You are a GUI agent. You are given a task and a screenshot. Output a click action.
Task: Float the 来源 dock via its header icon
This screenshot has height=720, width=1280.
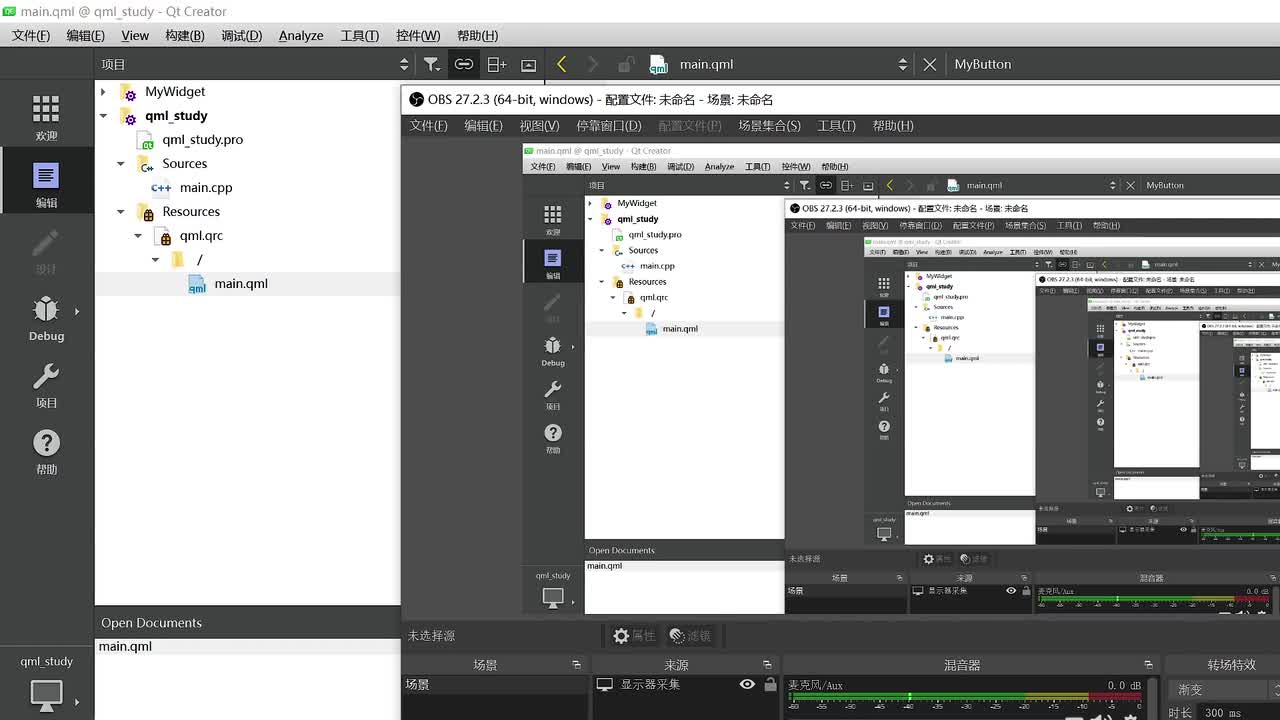pos(767,665)
